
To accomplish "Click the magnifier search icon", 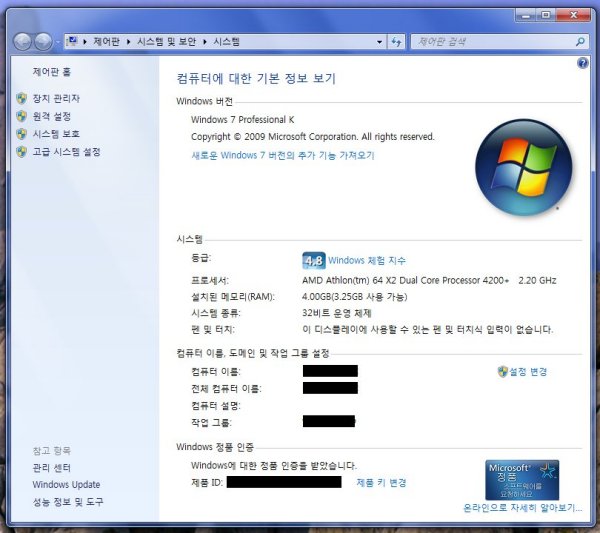I will coord(580,42).
